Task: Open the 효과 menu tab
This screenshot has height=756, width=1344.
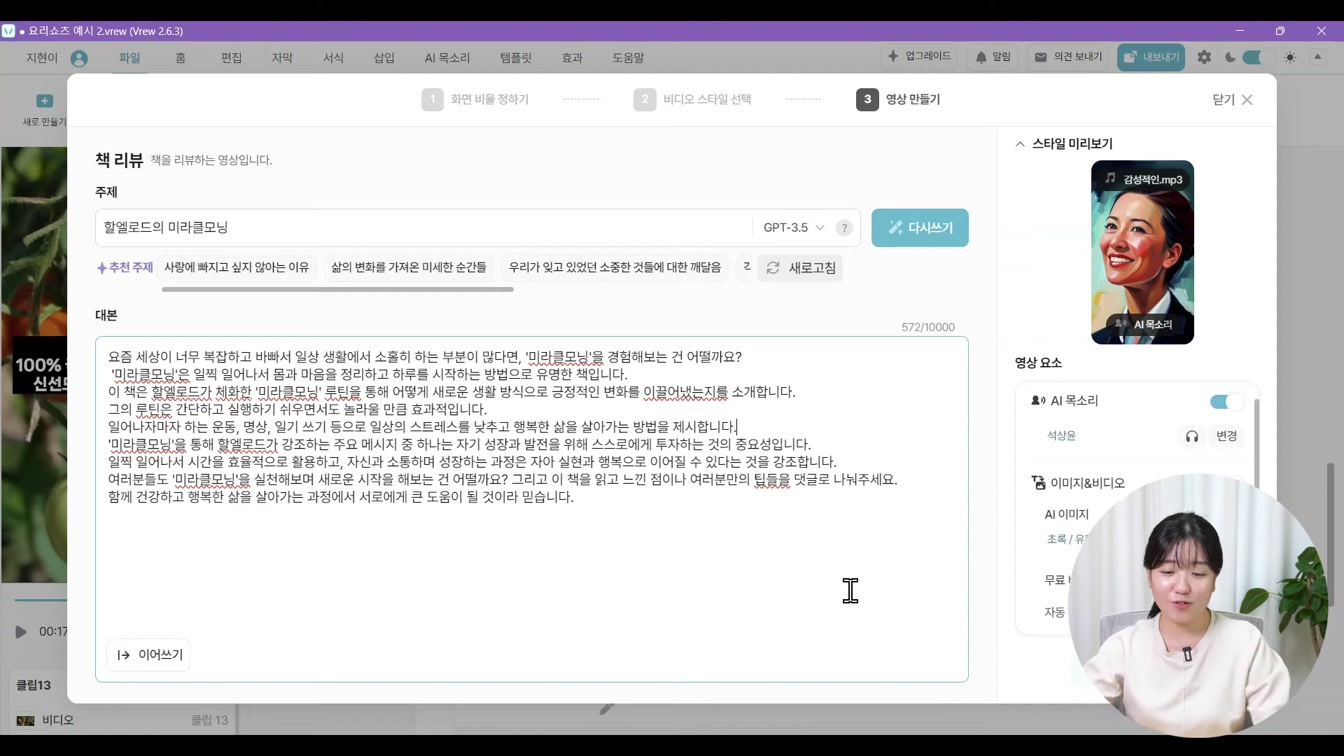Action: (572, 58)
